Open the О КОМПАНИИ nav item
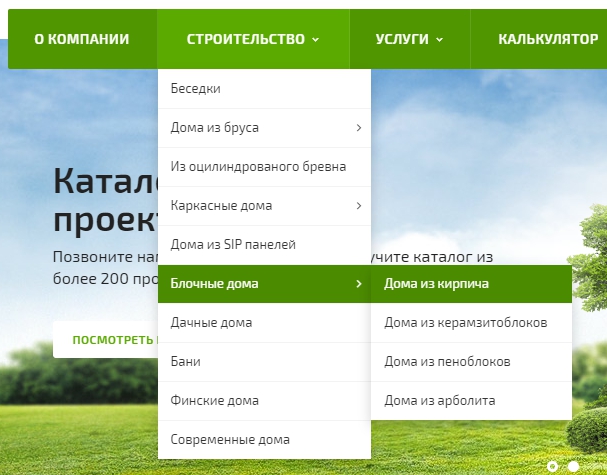Image resolution: width=607 pixels, height=475 pixels. (x=82, y=39)
